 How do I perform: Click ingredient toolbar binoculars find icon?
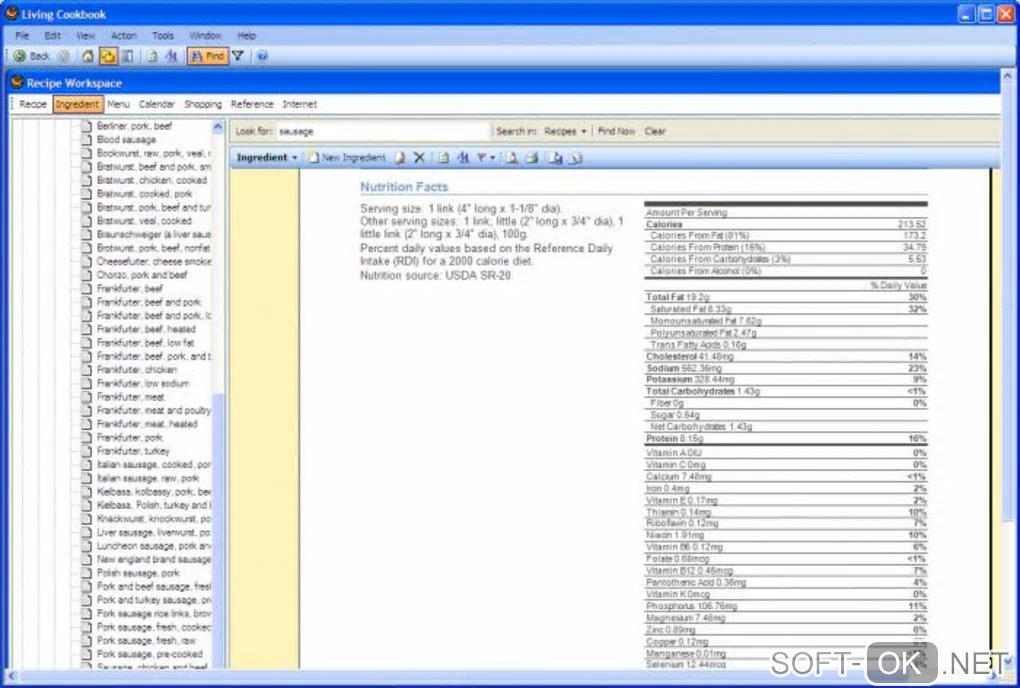(x=463, y=157)
